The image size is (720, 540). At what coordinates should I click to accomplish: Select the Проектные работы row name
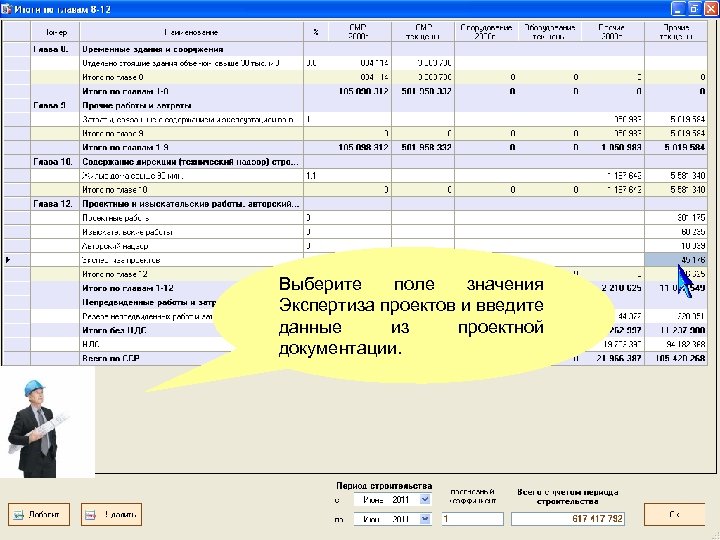click(115, 218)
